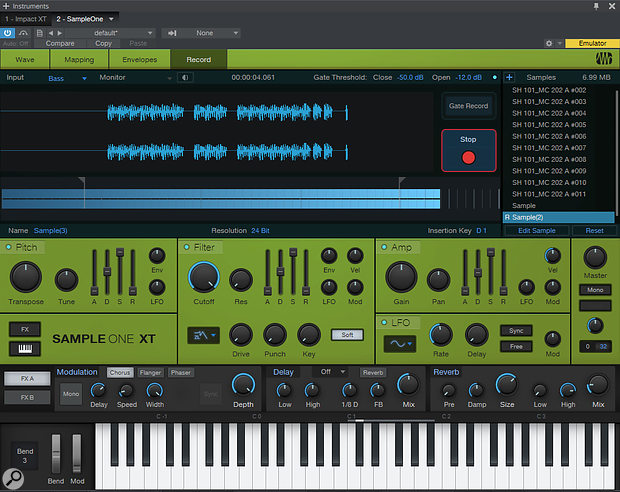Click the PreSonus logo icon

pos(603,59)
